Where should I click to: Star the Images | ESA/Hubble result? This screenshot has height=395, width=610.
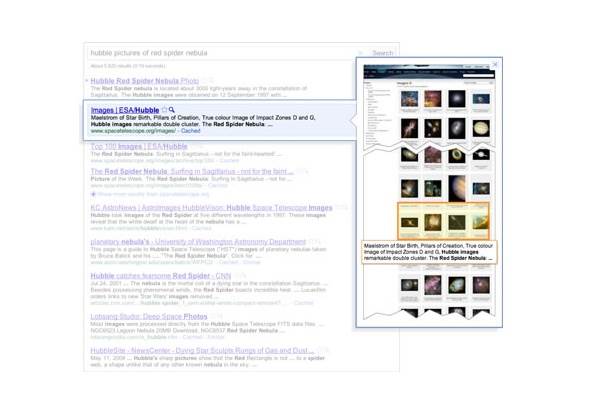click(x=165, y=110)
